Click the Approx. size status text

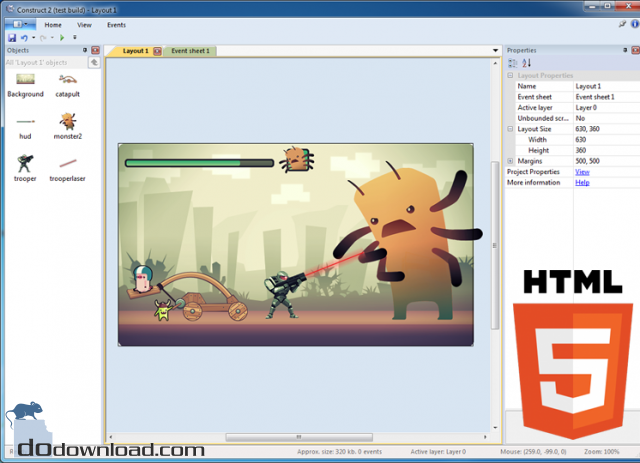340,452
